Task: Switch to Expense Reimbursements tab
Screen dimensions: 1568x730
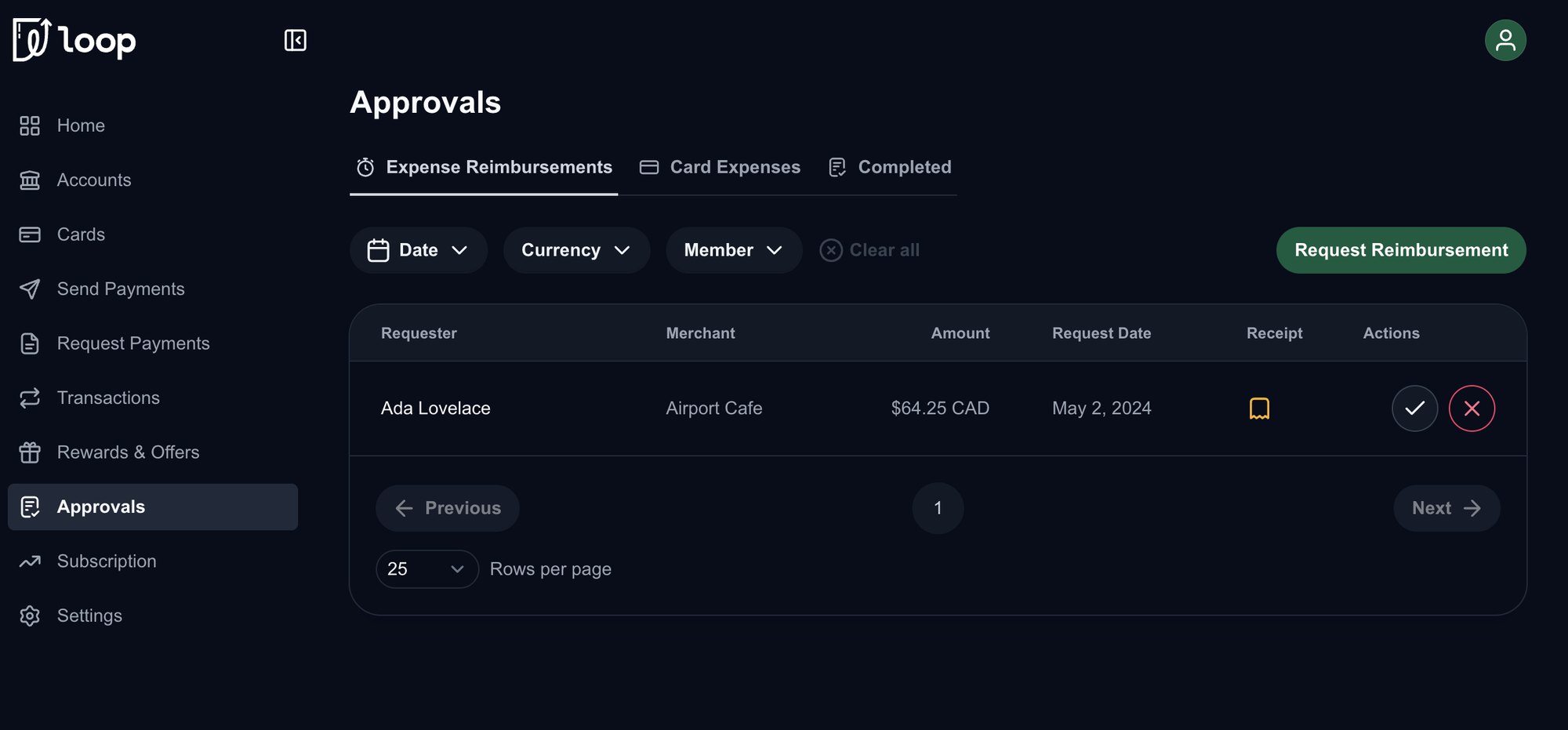Action: [x=484, y=167]
